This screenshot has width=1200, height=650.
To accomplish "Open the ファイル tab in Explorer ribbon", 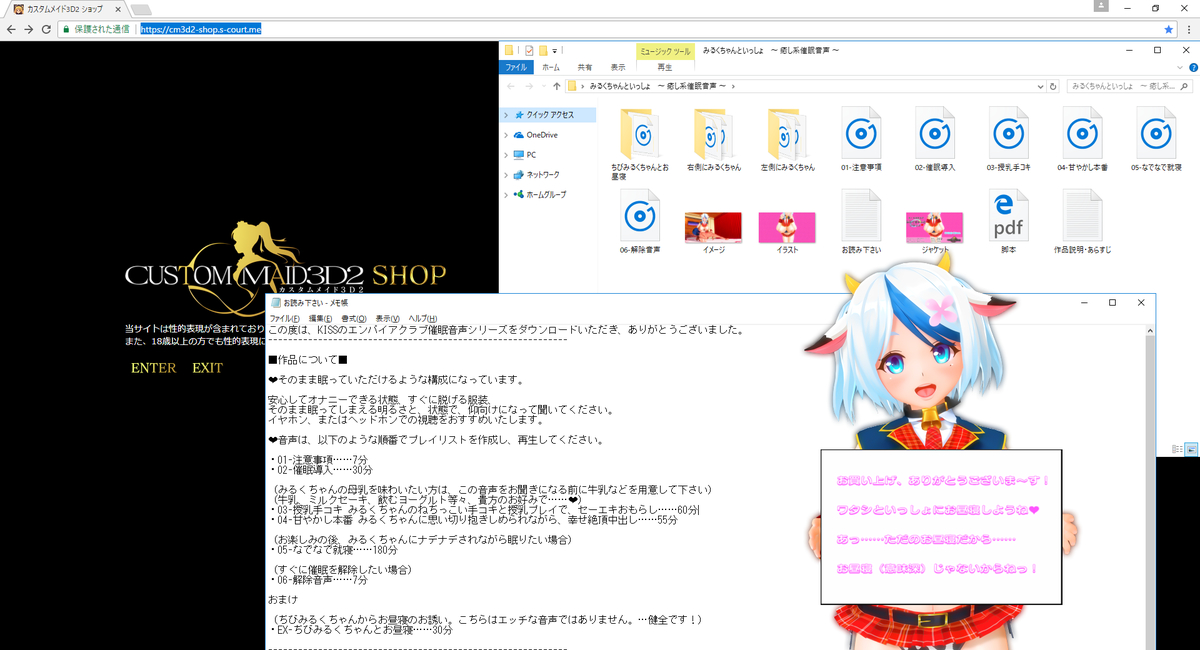I will point(516,67).
